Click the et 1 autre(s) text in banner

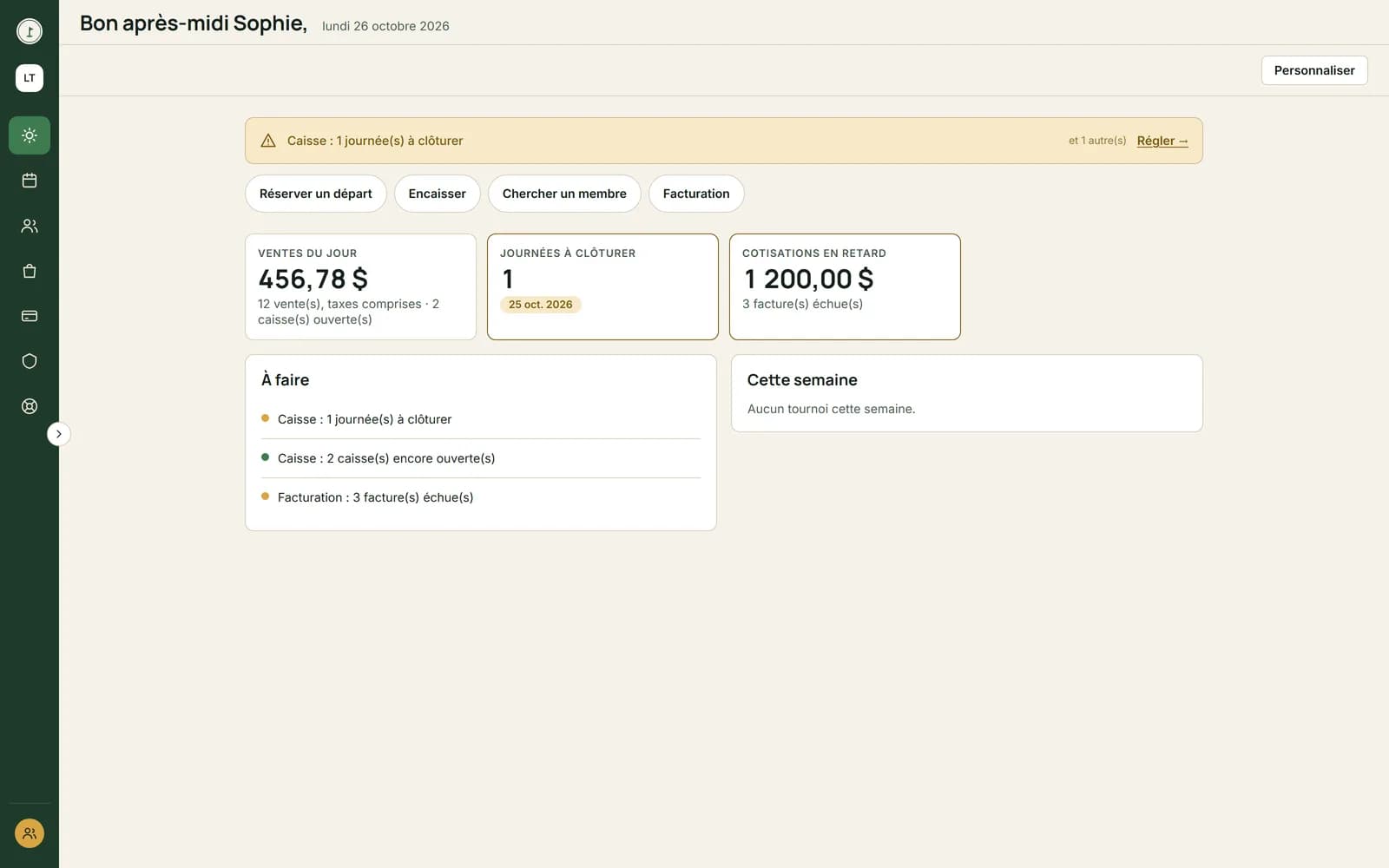pyautogui.click(x=1097, y=141)
